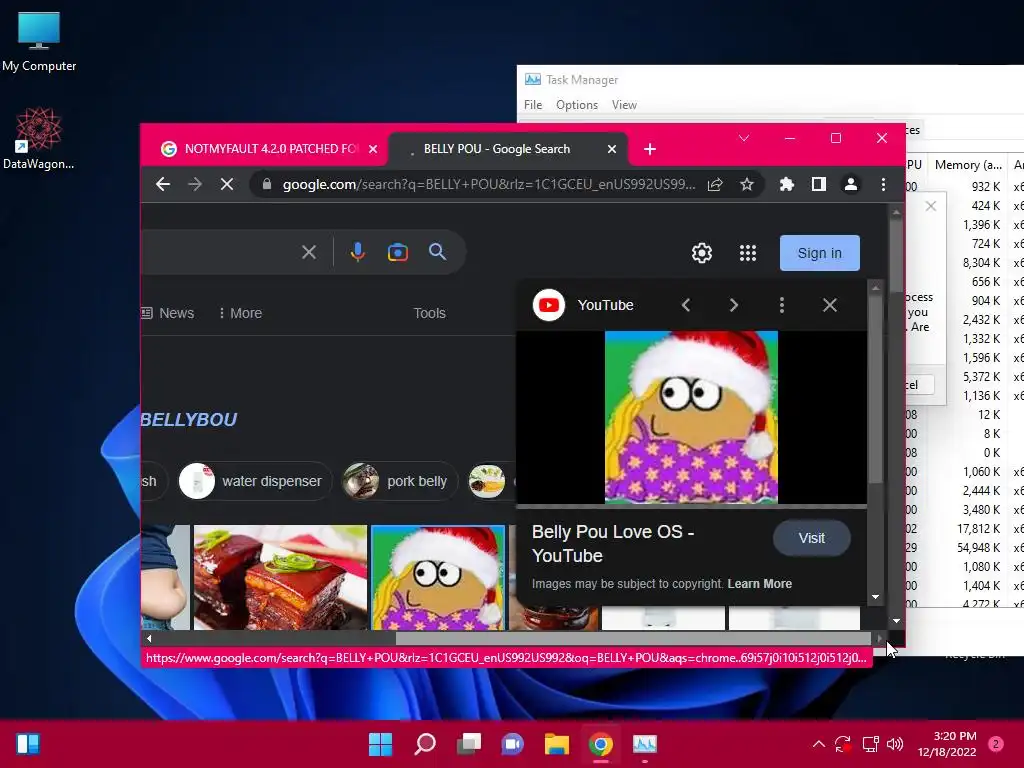Open Widgets button on the taskbar

tap(28, 744)
